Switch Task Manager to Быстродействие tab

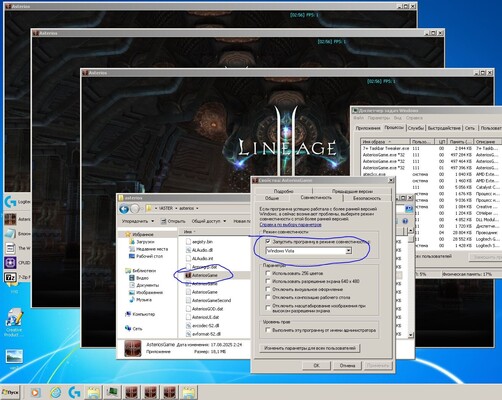tap(444, 128)
